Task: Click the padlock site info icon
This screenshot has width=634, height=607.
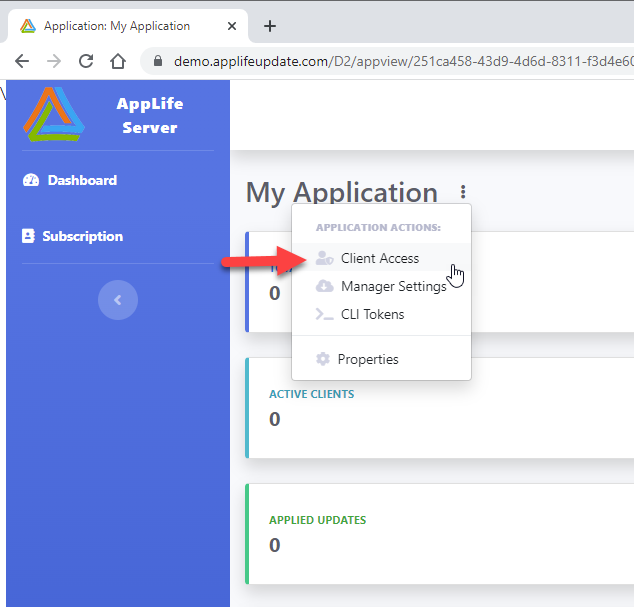Action: click(158, 61)
